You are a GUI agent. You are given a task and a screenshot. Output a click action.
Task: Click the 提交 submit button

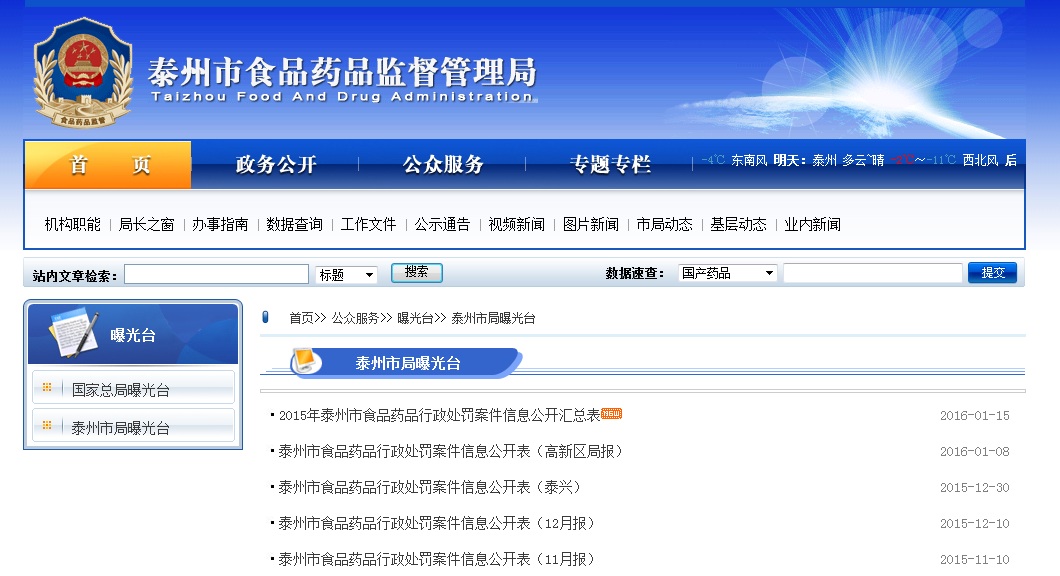click(992, 273)
